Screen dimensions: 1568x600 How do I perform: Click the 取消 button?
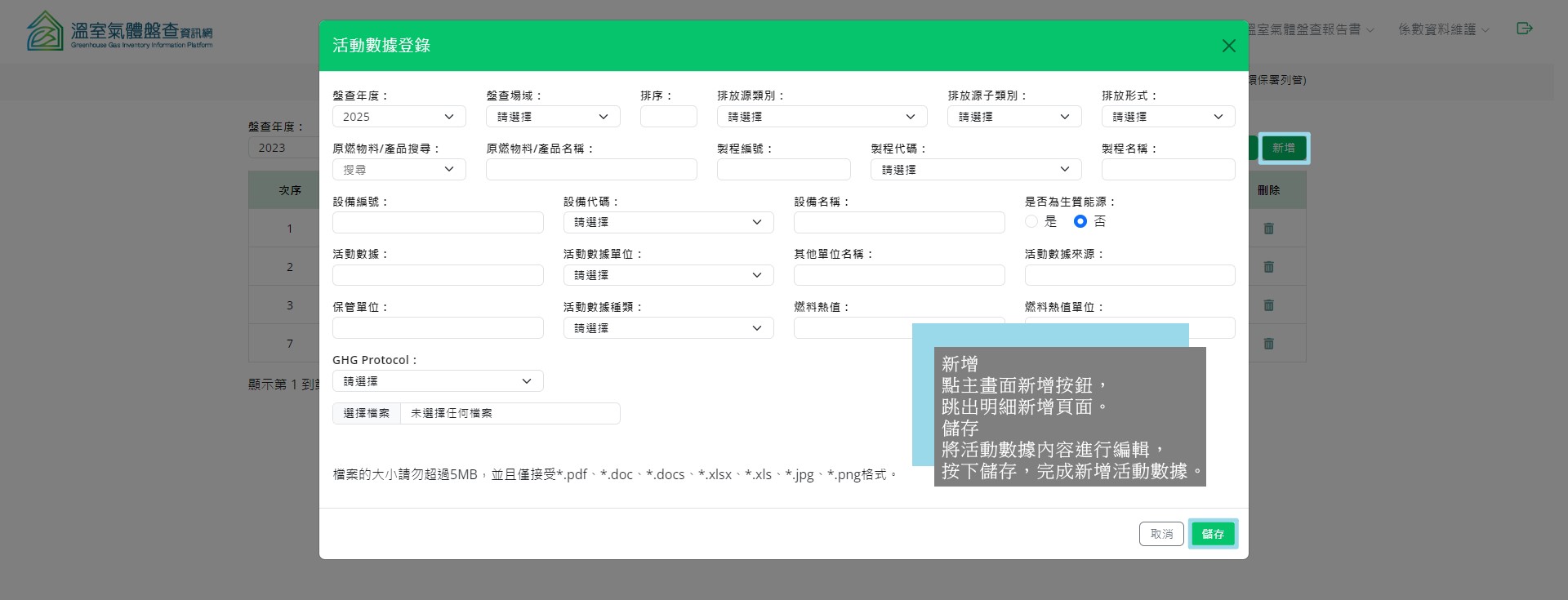(x=1160, y=534)
